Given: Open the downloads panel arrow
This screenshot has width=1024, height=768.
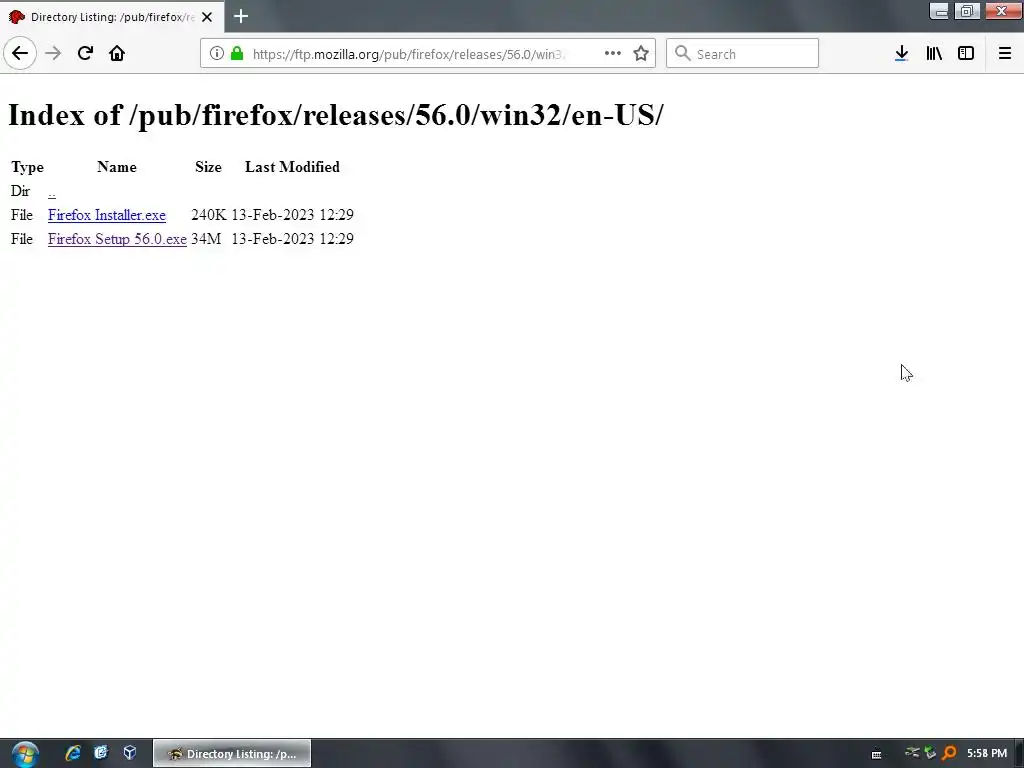Looking at the screenshot, I should coord(901,54).
